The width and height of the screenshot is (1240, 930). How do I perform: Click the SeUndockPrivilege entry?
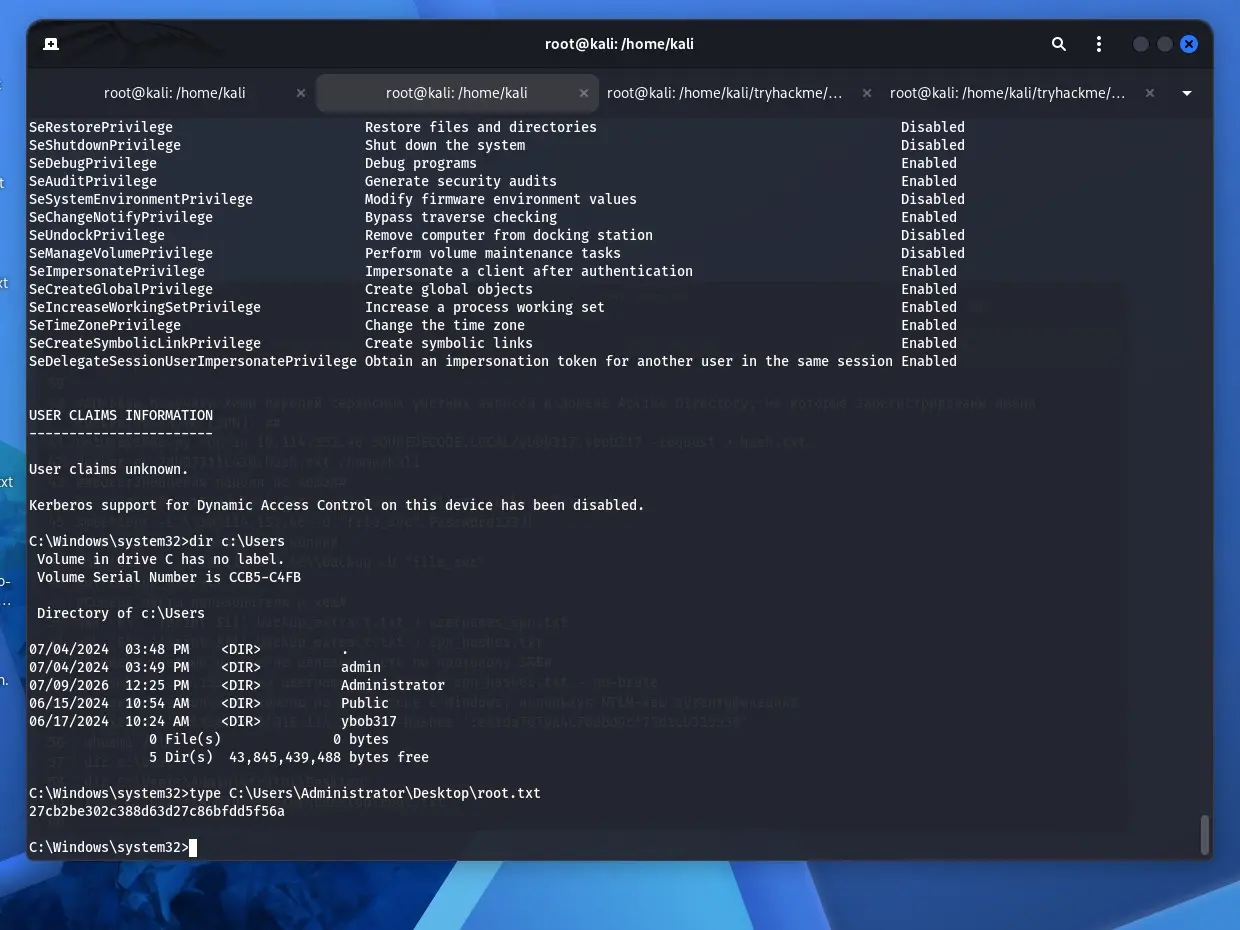[x=97, y=235]
